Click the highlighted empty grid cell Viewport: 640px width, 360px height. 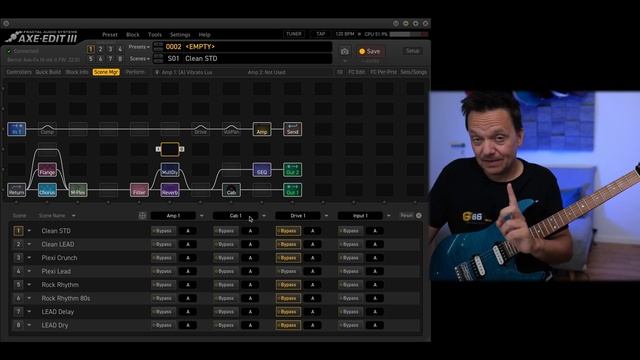click(170, 149)
